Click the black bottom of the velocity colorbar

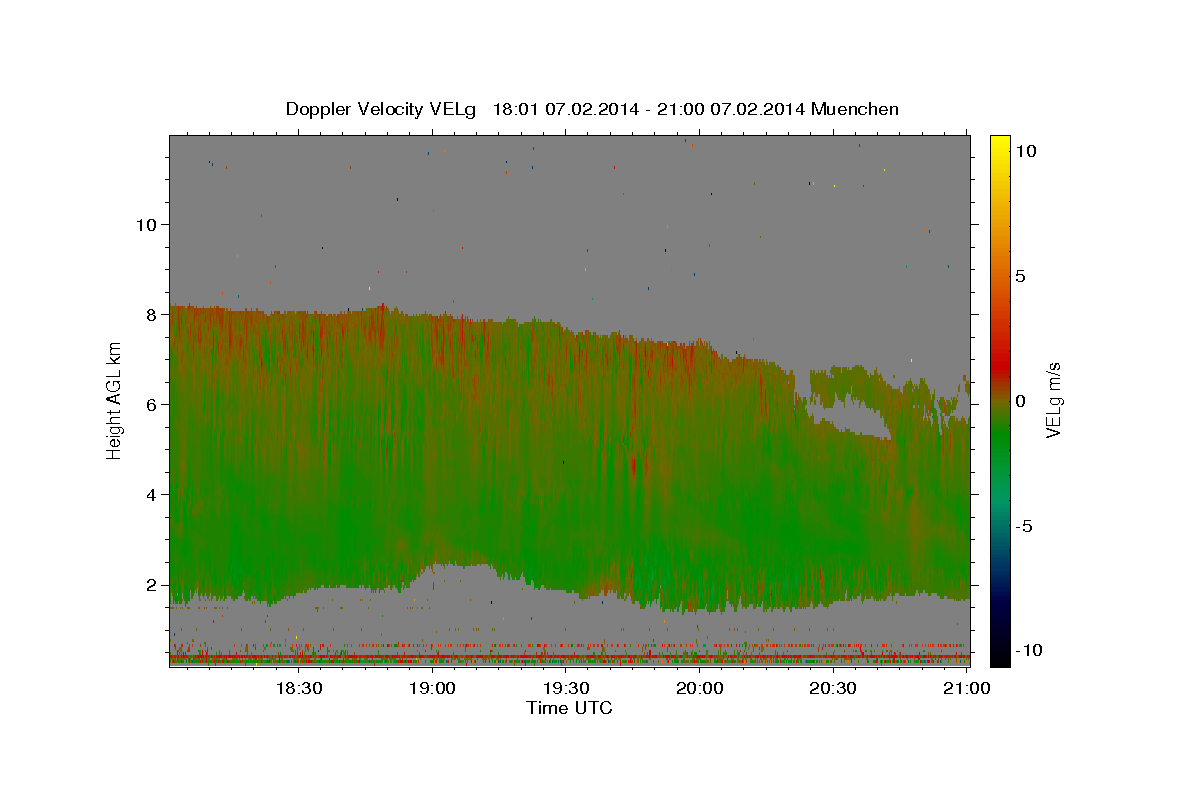[1000, 655]
